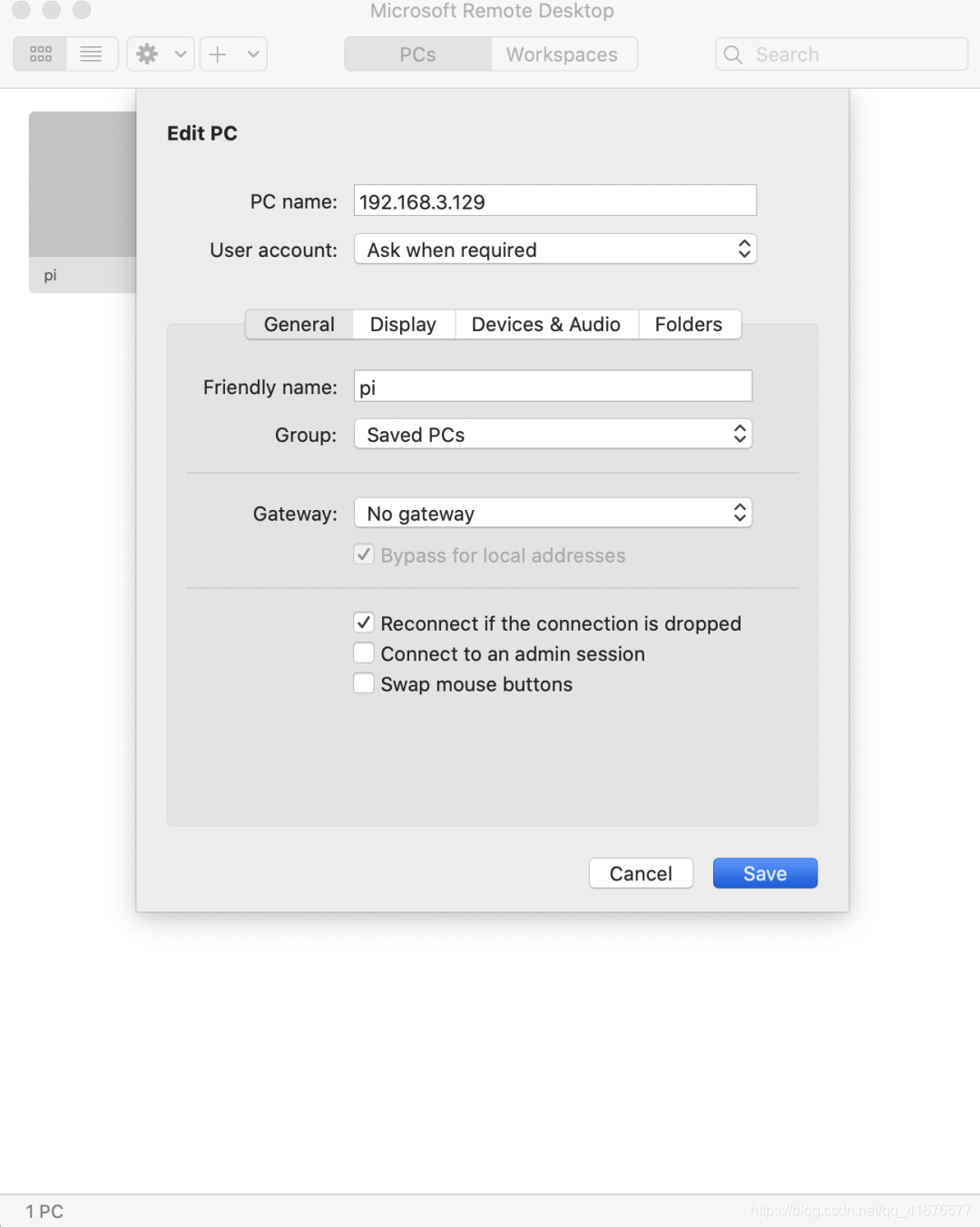Open the User account dropdown
Viewport: 980px width, 1227px height.
coord(555,250)
